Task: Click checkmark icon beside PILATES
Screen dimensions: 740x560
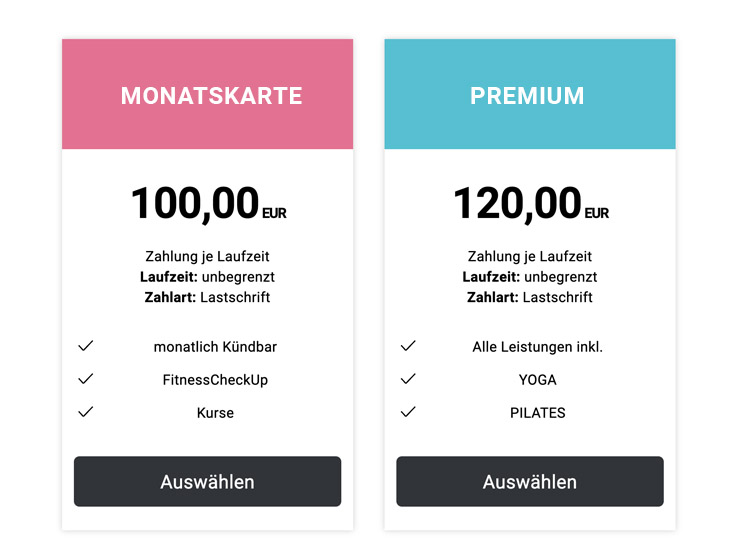Action: [x=408, y=412]
